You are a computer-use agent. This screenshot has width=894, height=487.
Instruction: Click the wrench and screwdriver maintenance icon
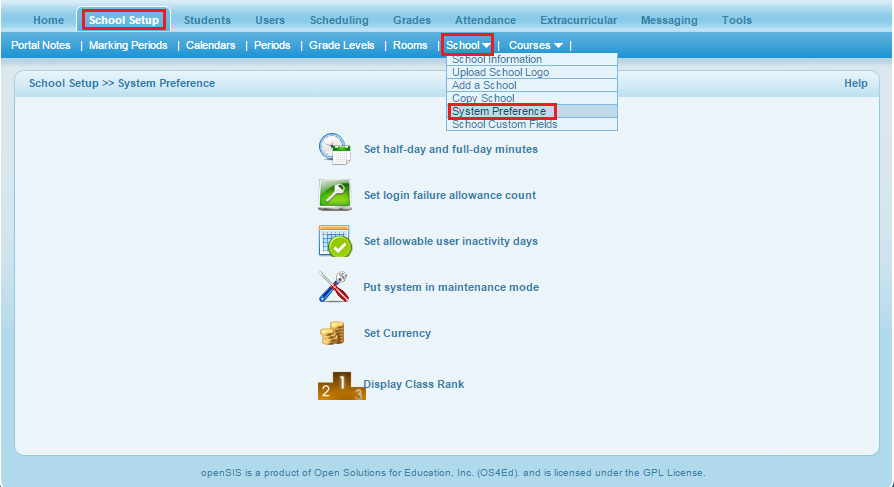334,287
